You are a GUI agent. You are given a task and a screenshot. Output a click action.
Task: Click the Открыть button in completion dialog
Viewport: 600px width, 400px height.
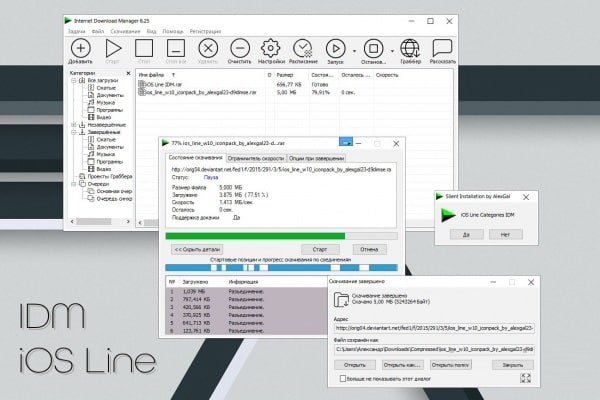pyautogui.click(x=354, y=365)
